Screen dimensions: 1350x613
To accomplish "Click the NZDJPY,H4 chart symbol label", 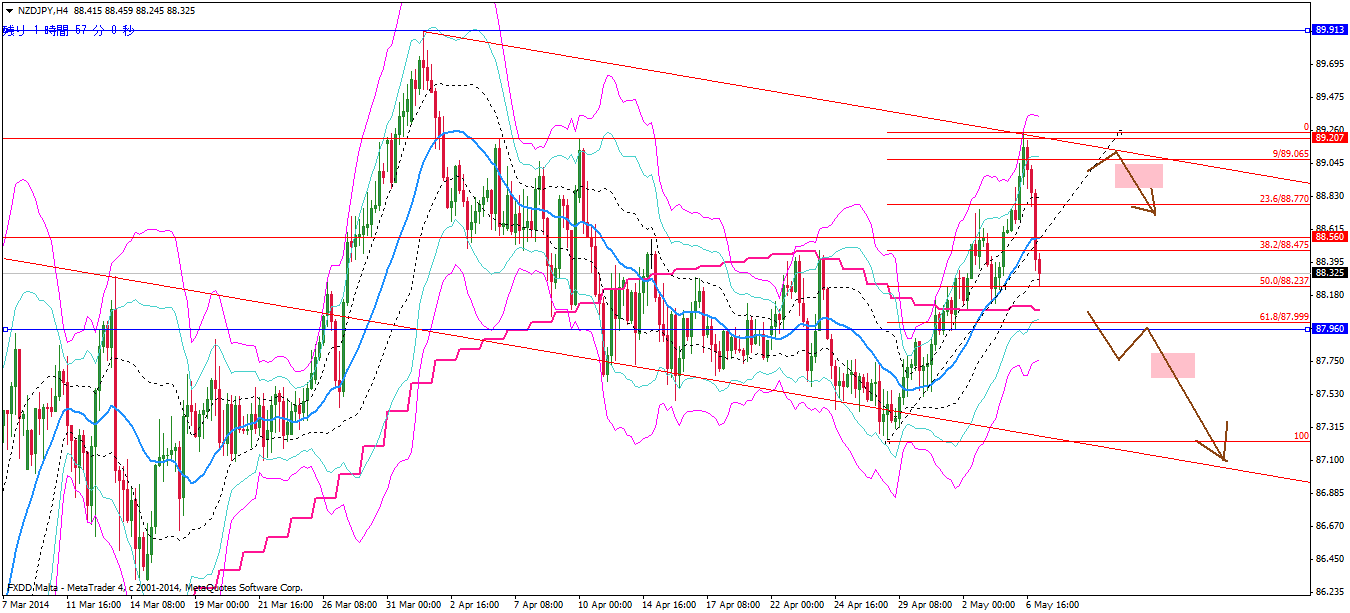I will click(x=42, y=9).
